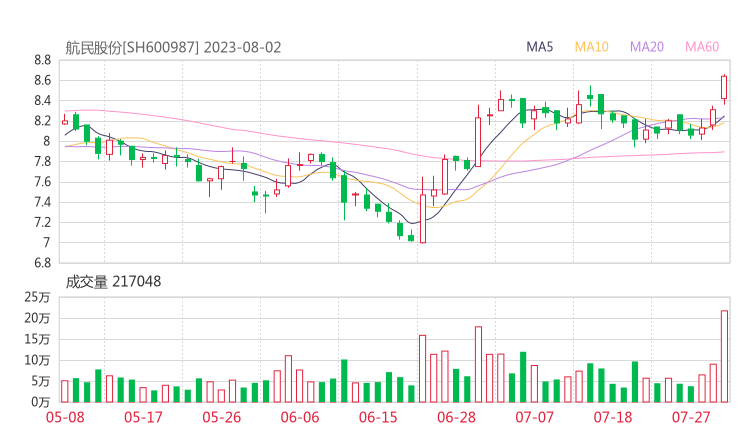Click the 06-06 date axis label
The image size is (740, 440).
tap(300, 417)
